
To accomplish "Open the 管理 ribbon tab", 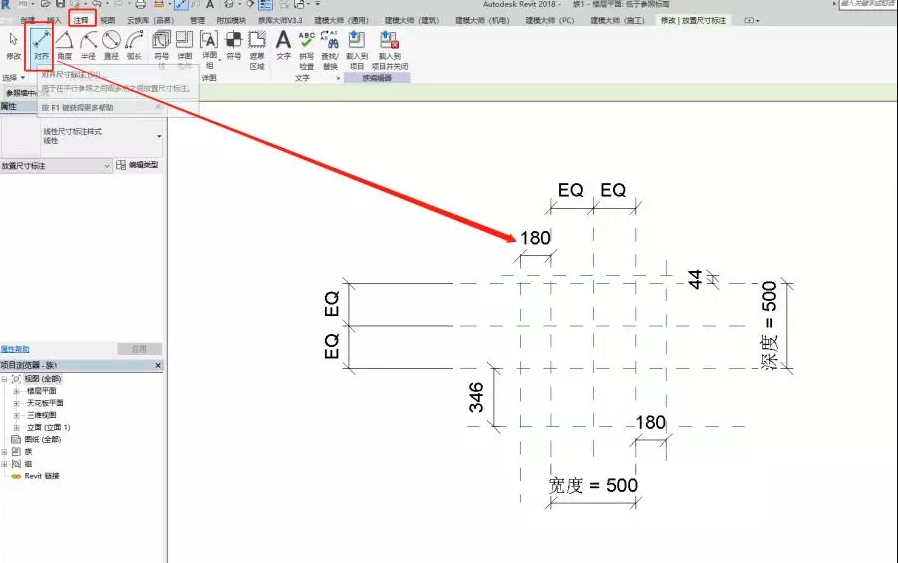I will point(197,20).
